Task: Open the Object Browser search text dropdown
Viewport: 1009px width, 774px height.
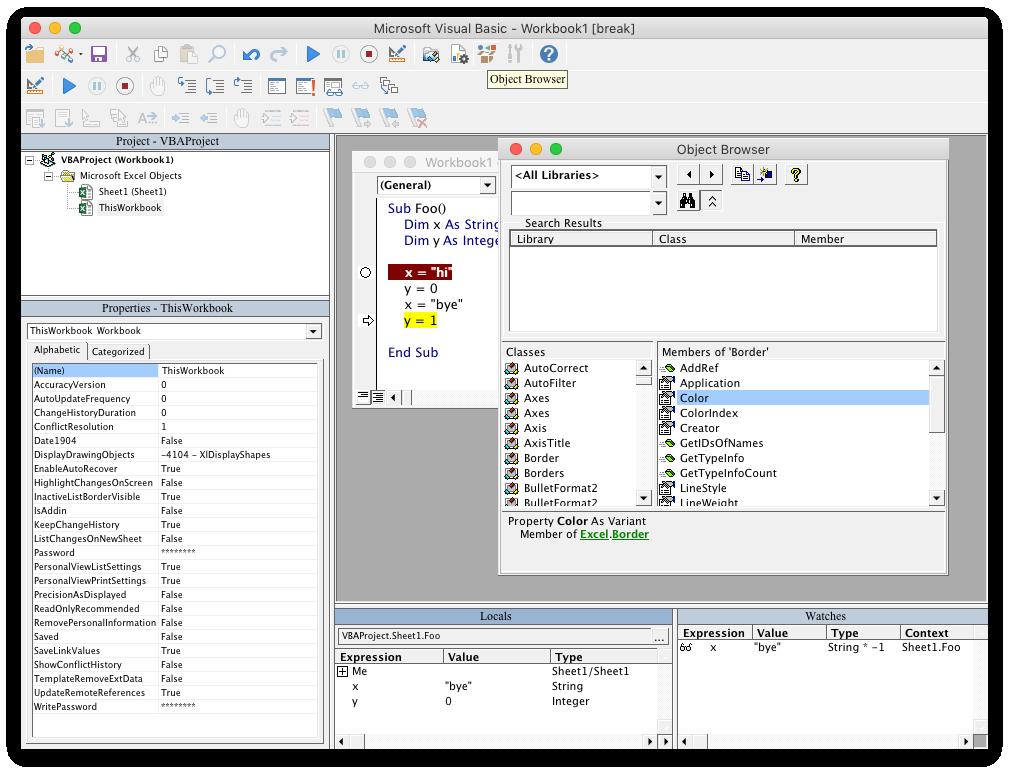Action: click(x=658, y=203)
